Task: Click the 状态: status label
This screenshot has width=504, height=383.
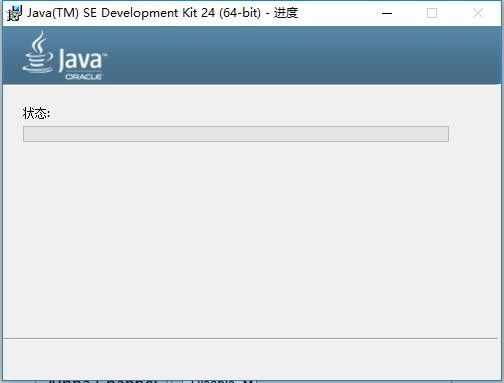Action: (x=36, y=113)
